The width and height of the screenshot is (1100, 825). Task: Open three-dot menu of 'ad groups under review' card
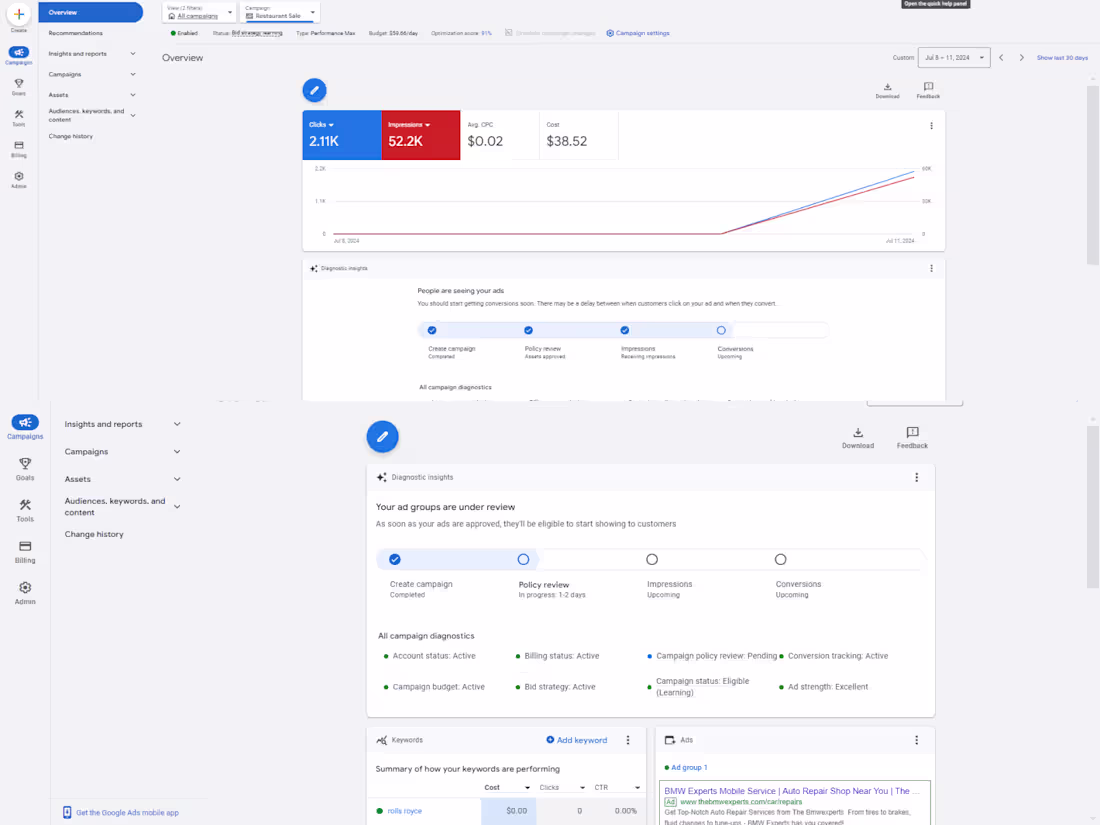916,478
